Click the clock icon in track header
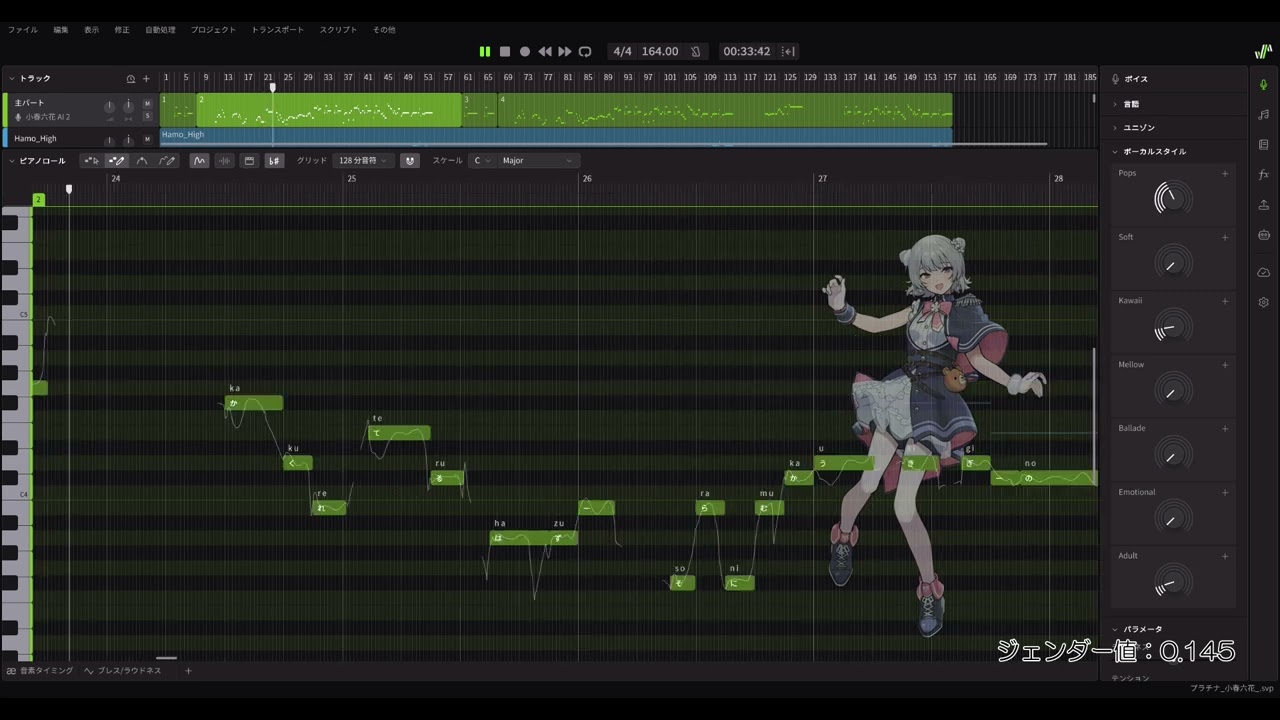 pos(130,79)
